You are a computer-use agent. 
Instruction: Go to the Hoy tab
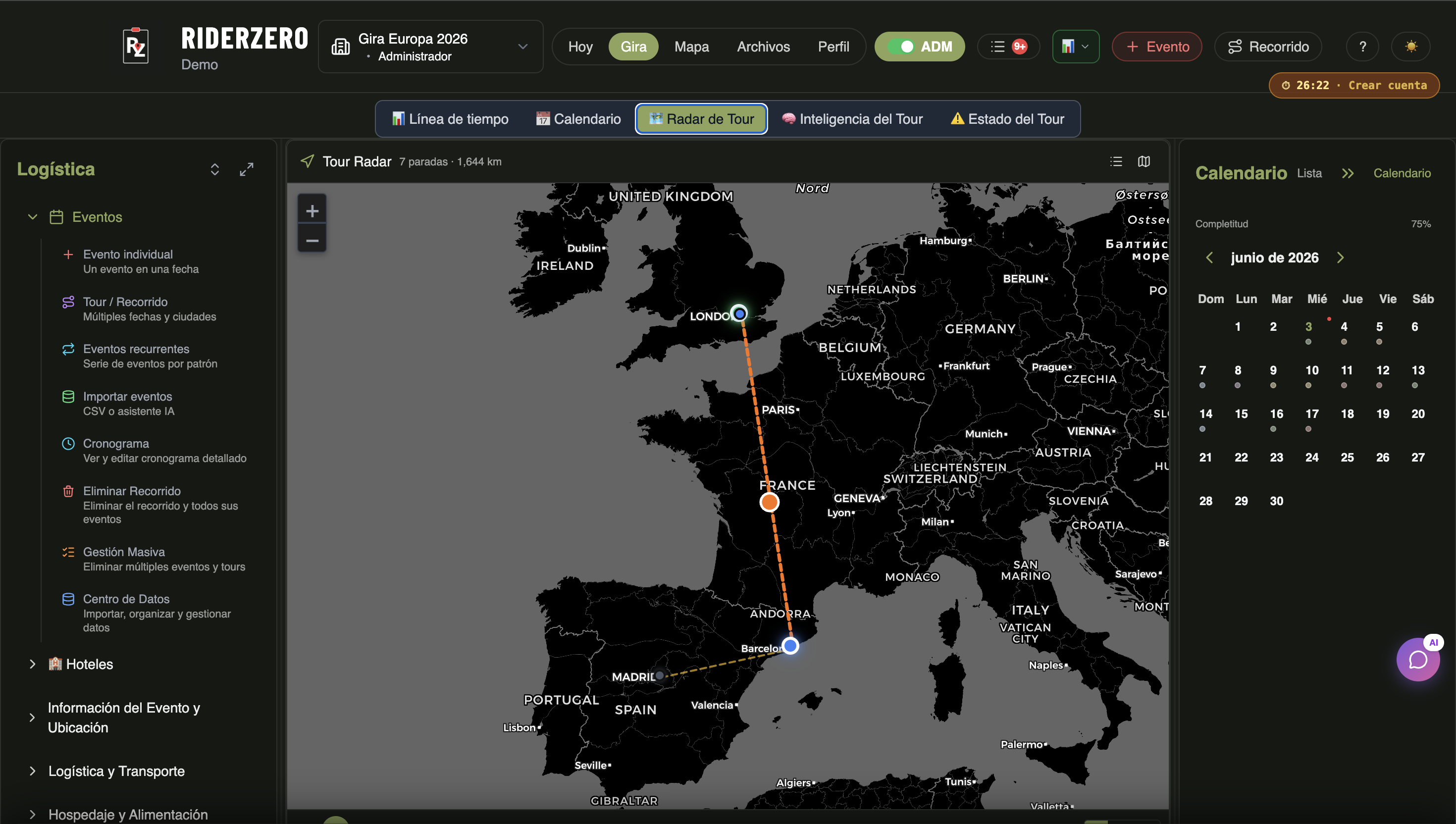(580, 47)
